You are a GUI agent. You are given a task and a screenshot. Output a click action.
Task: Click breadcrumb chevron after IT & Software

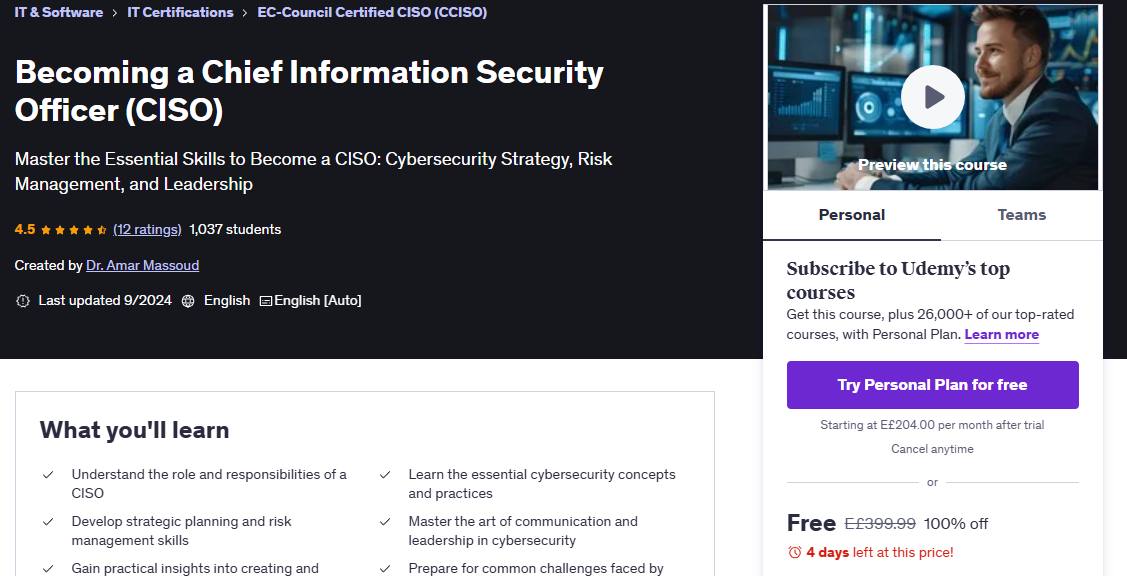[115, 13]
